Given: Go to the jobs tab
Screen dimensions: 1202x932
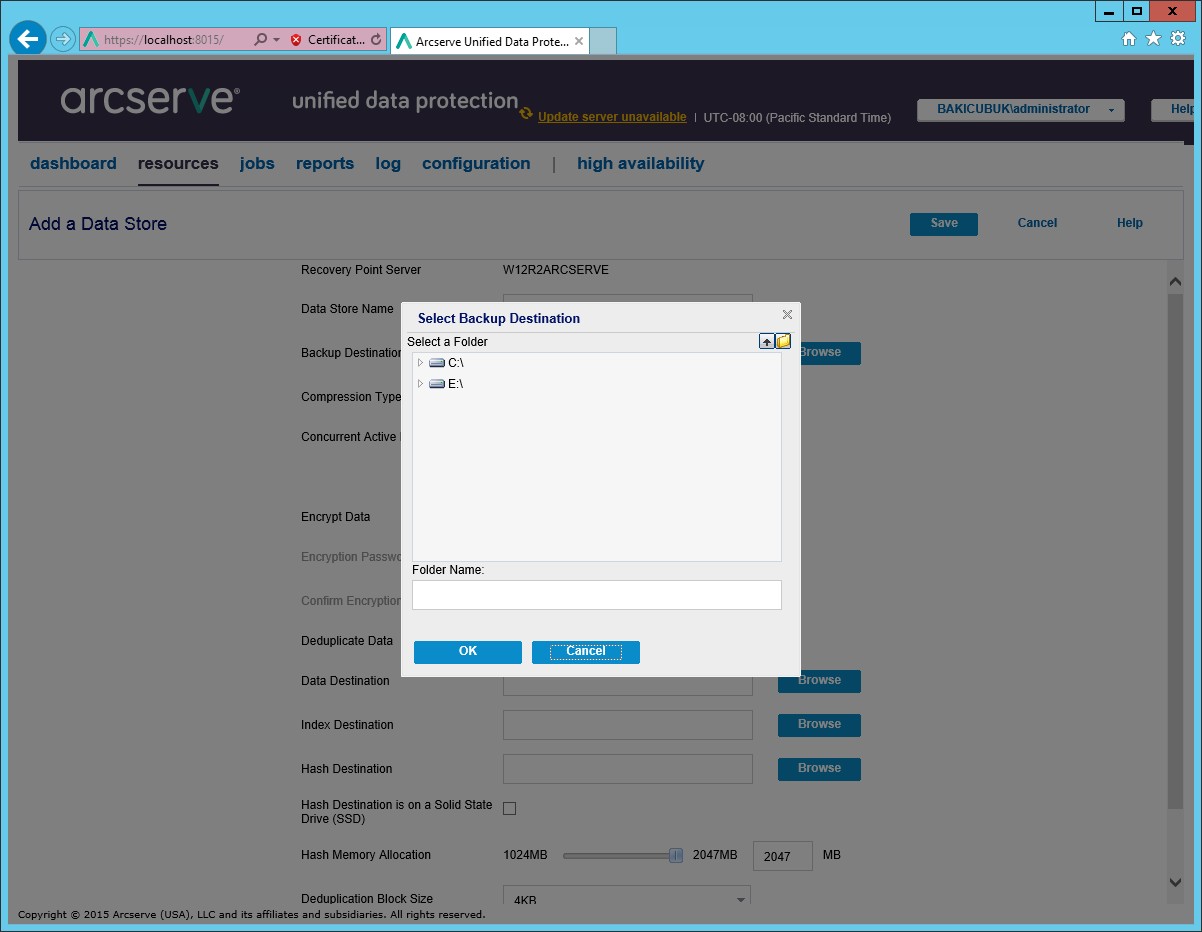Looking at the screenshot, I should click(x=257, y=164).
